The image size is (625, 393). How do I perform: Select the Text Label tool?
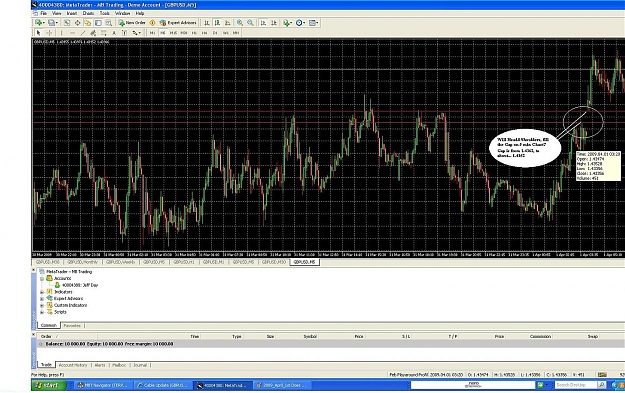[x=124, y=33]
